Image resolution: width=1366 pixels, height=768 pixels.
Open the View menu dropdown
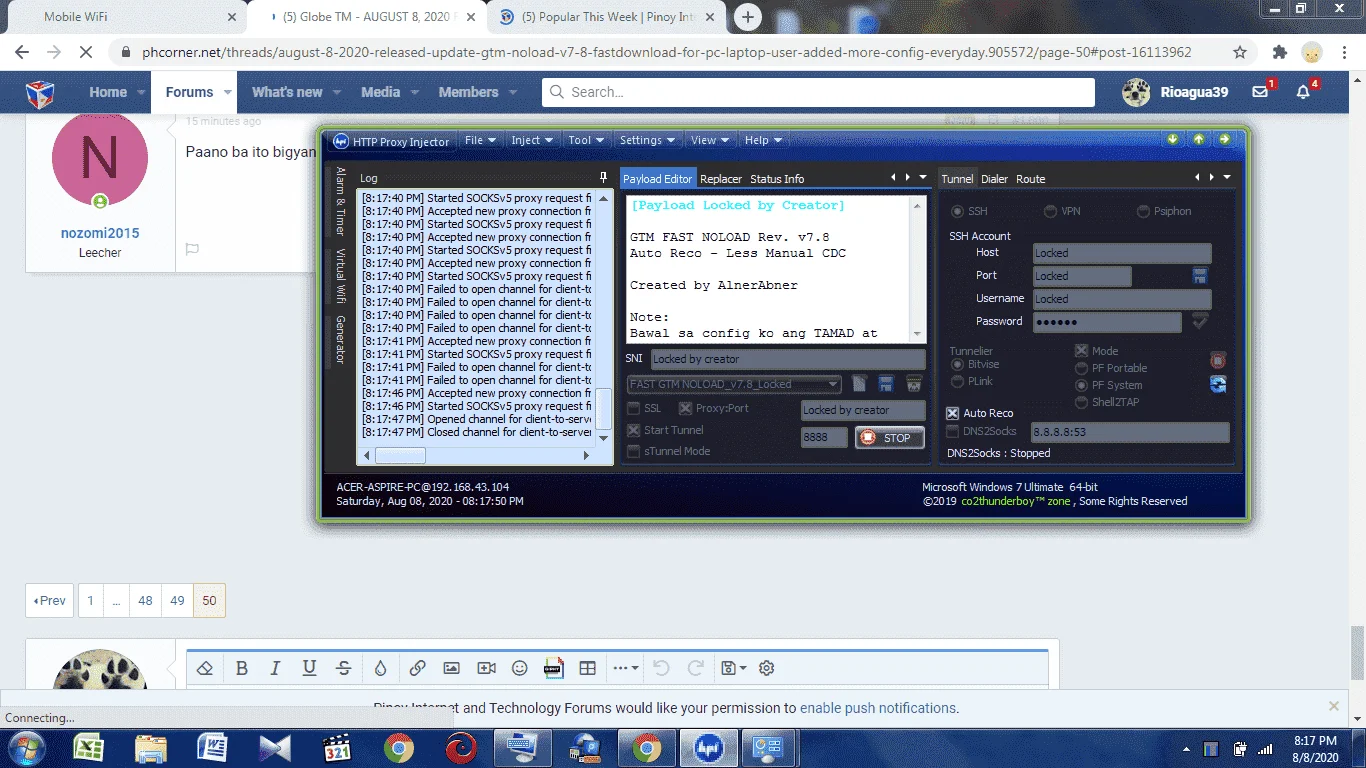710,140
